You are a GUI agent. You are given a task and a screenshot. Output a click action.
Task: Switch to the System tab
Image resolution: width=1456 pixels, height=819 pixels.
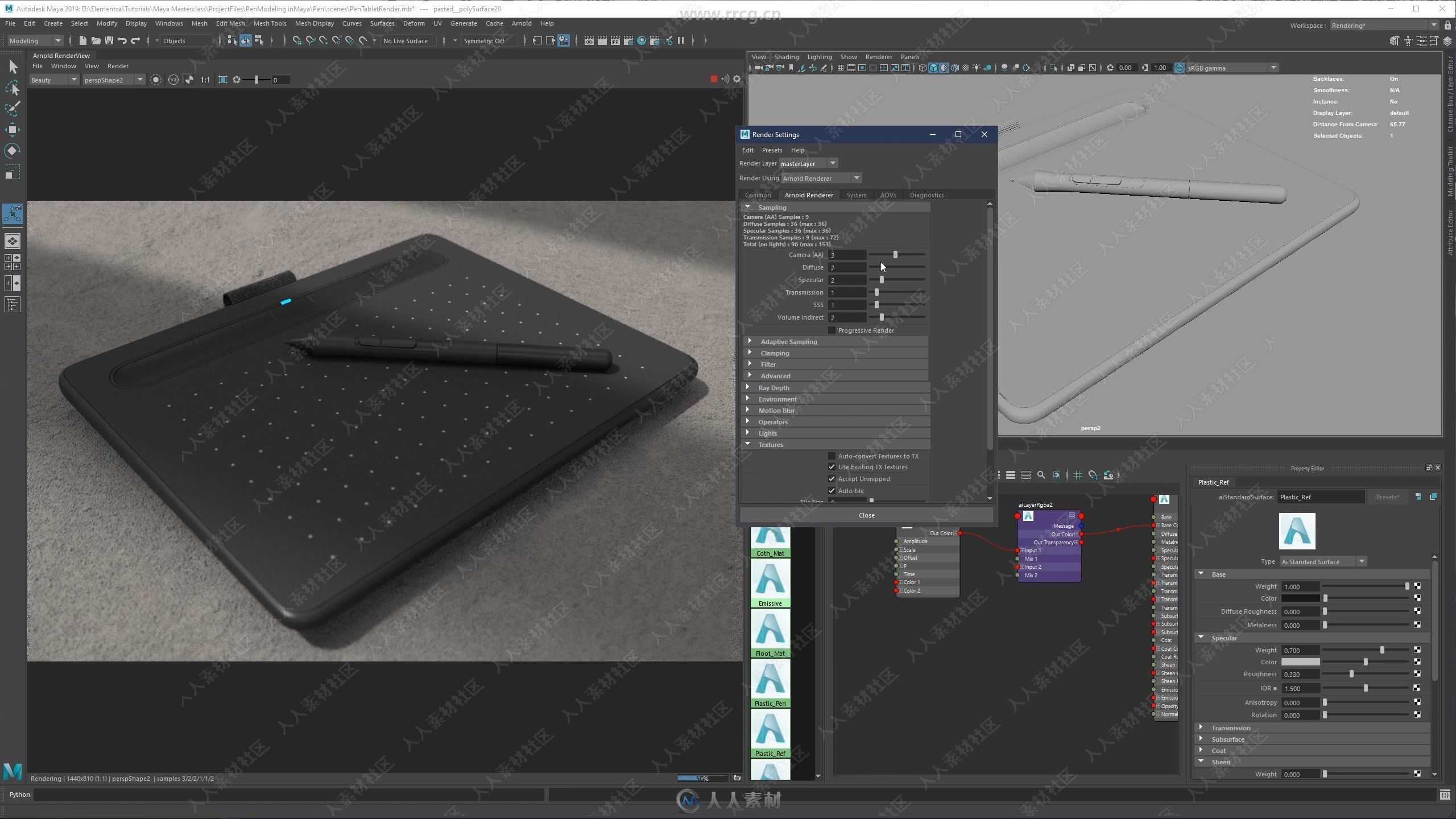coord(856,195)
